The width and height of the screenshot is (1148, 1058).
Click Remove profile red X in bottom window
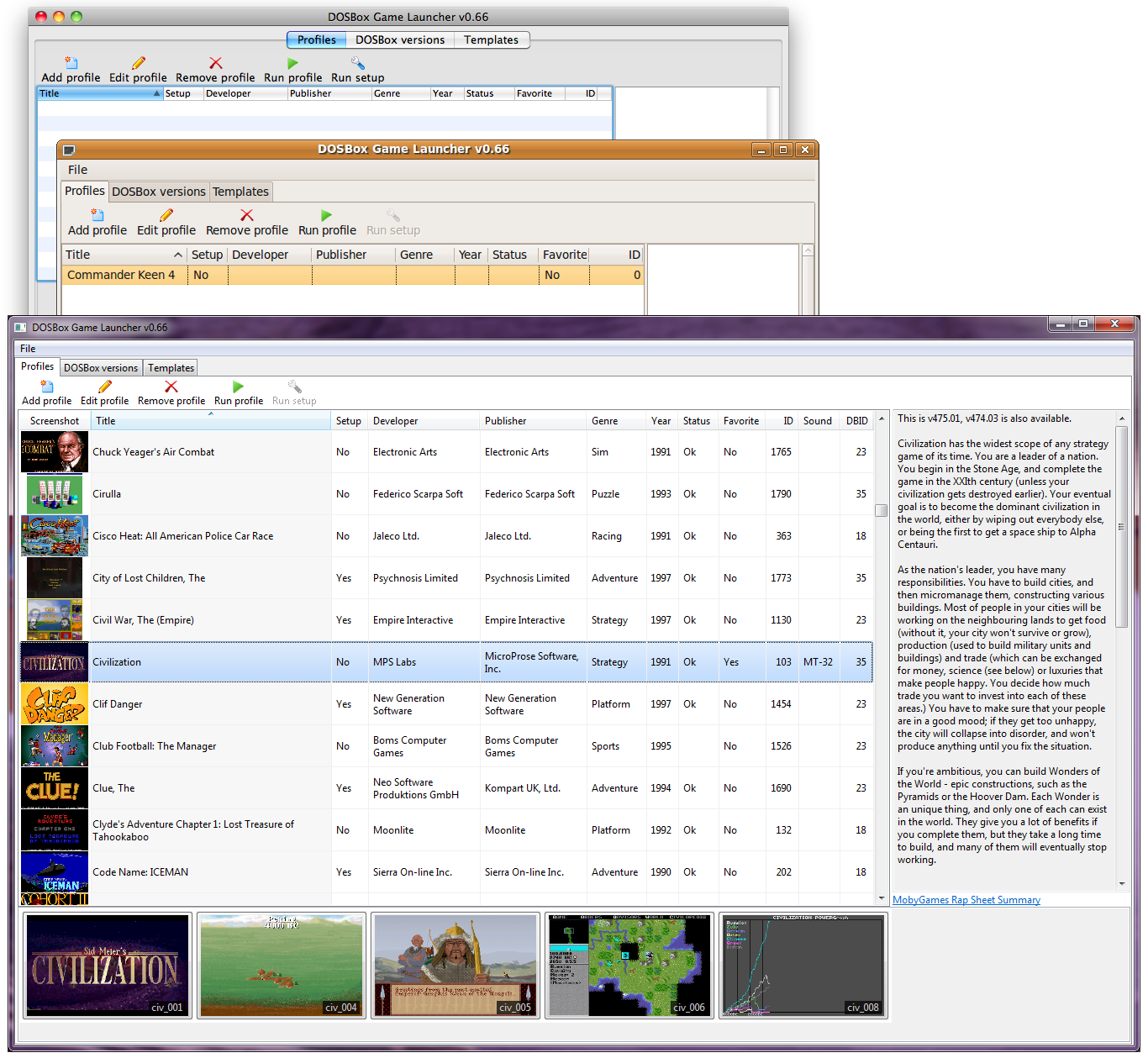[171, 387]
